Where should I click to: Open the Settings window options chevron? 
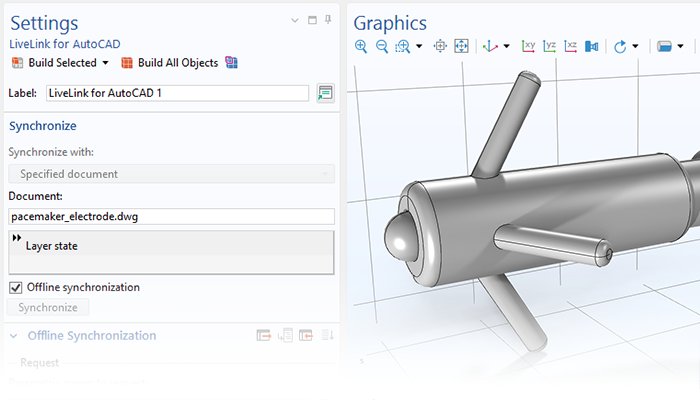295,20
